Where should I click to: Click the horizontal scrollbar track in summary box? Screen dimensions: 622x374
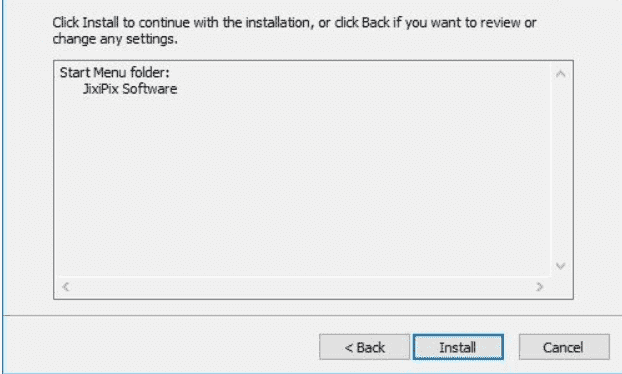tap(302, 286)
